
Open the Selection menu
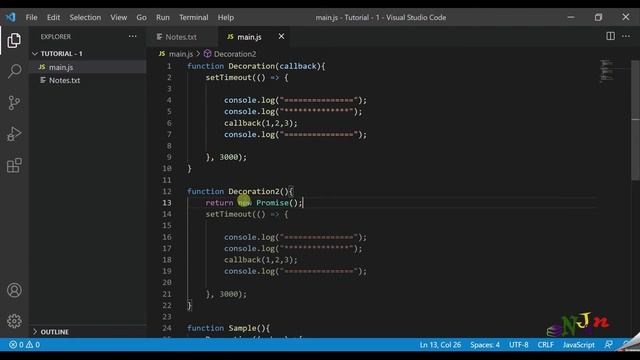tap(85, 17)
